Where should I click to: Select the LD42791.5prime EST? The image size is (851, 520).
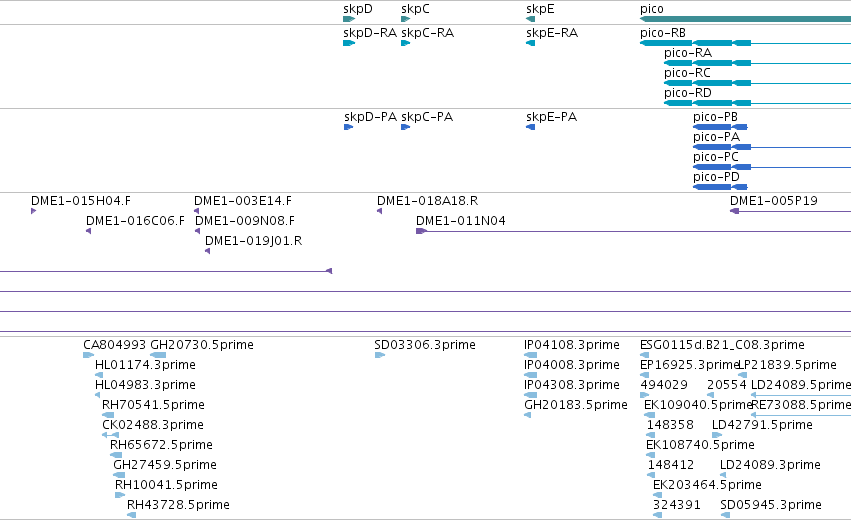tap(717, 435)
